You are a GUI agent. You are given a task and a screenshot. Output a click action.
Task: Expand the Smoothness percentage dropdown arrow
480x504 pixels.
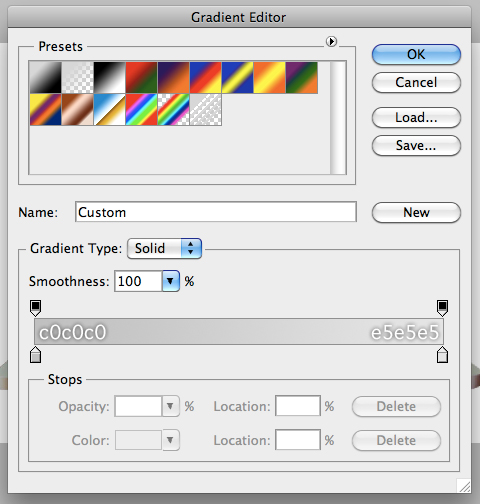[x=171, y=281]
